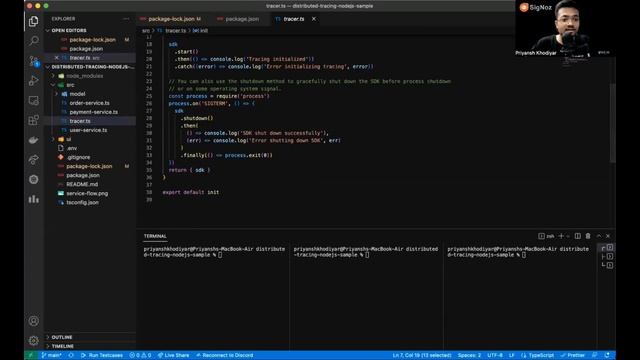This screenshot has width=640, height=360.
Task: Click the Explorer more actions ellipsis
Action: (x=126, y=19)
